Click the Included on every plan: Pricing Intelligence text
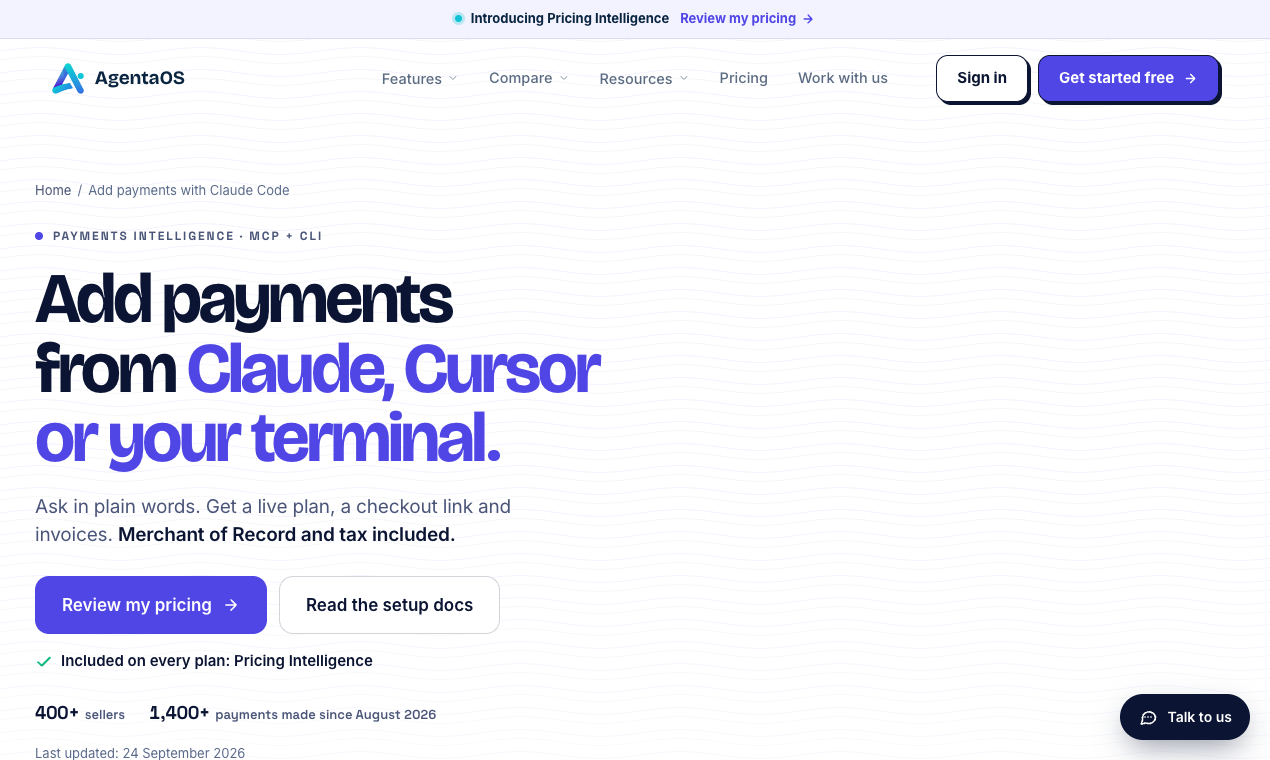The height and width of the screenshot is (760, 1270). [x=217, y=661]
